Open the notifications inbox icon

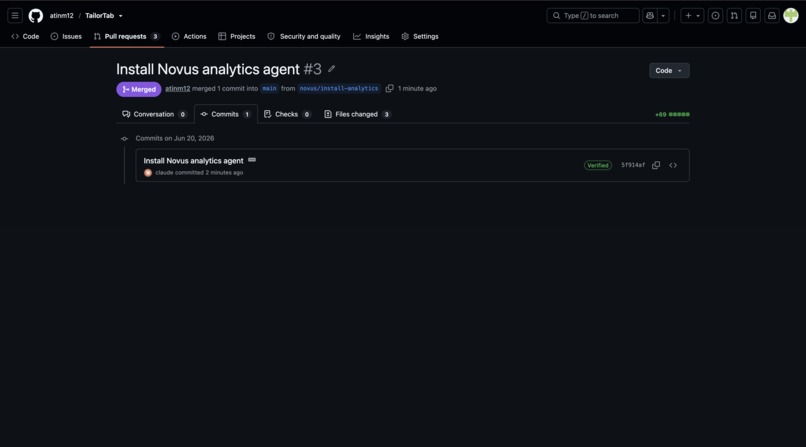pyautogui.click(x=772, y=15)
